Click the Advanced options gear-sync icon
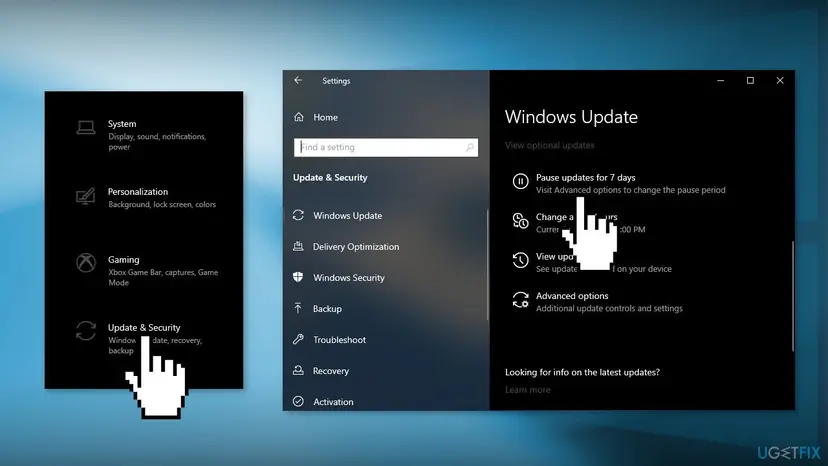 520,300
